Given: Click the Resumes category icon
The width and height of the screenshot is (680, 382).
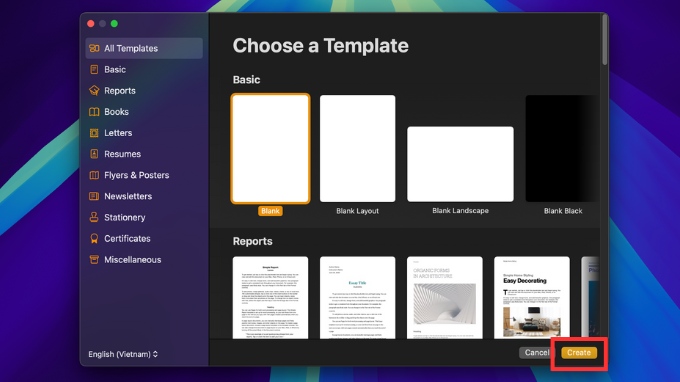Looking at the screenshot, I should (x=94, y=154).
